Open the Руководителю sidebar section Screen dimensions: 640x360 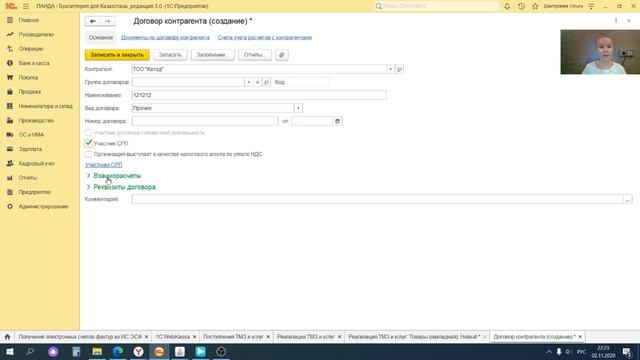[x=36, y=34]
